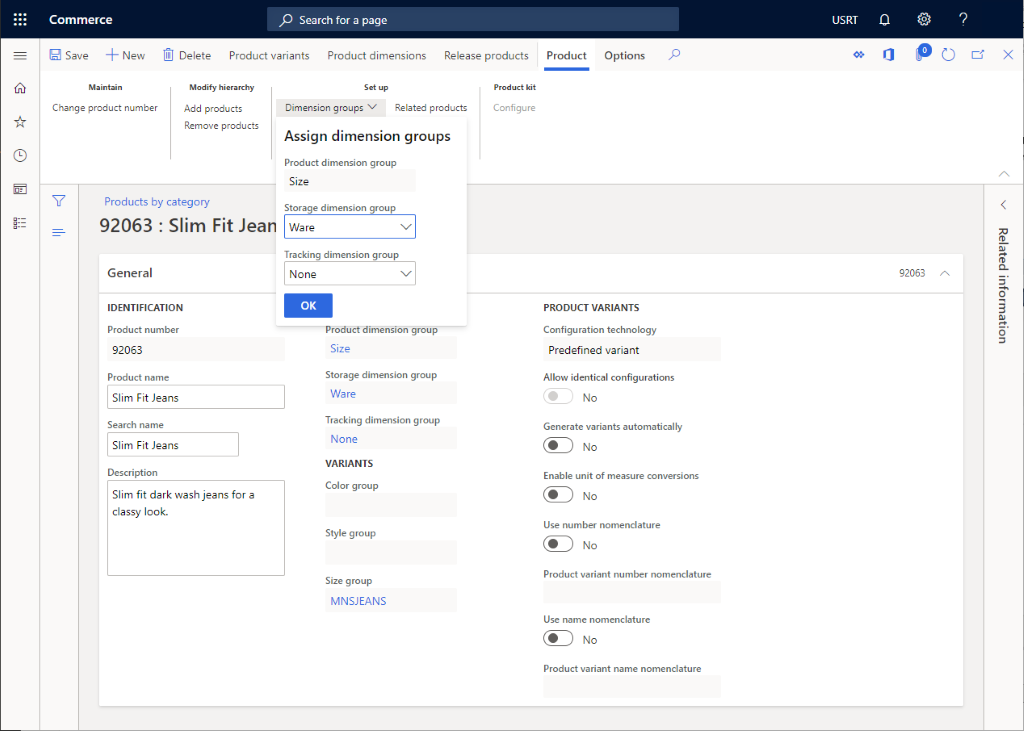Toggle Generate variants automatically to Yes

point(557,444)
